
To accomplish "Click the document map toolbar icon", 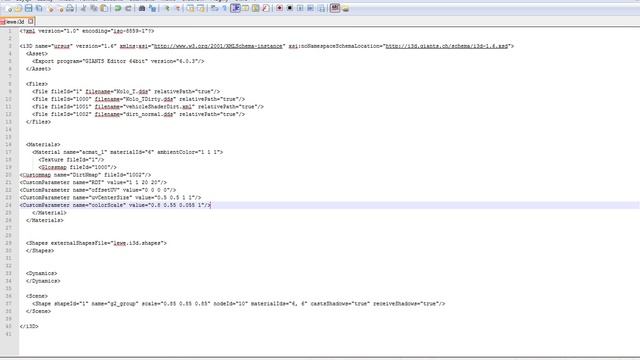I will click(x=256, y=9).
